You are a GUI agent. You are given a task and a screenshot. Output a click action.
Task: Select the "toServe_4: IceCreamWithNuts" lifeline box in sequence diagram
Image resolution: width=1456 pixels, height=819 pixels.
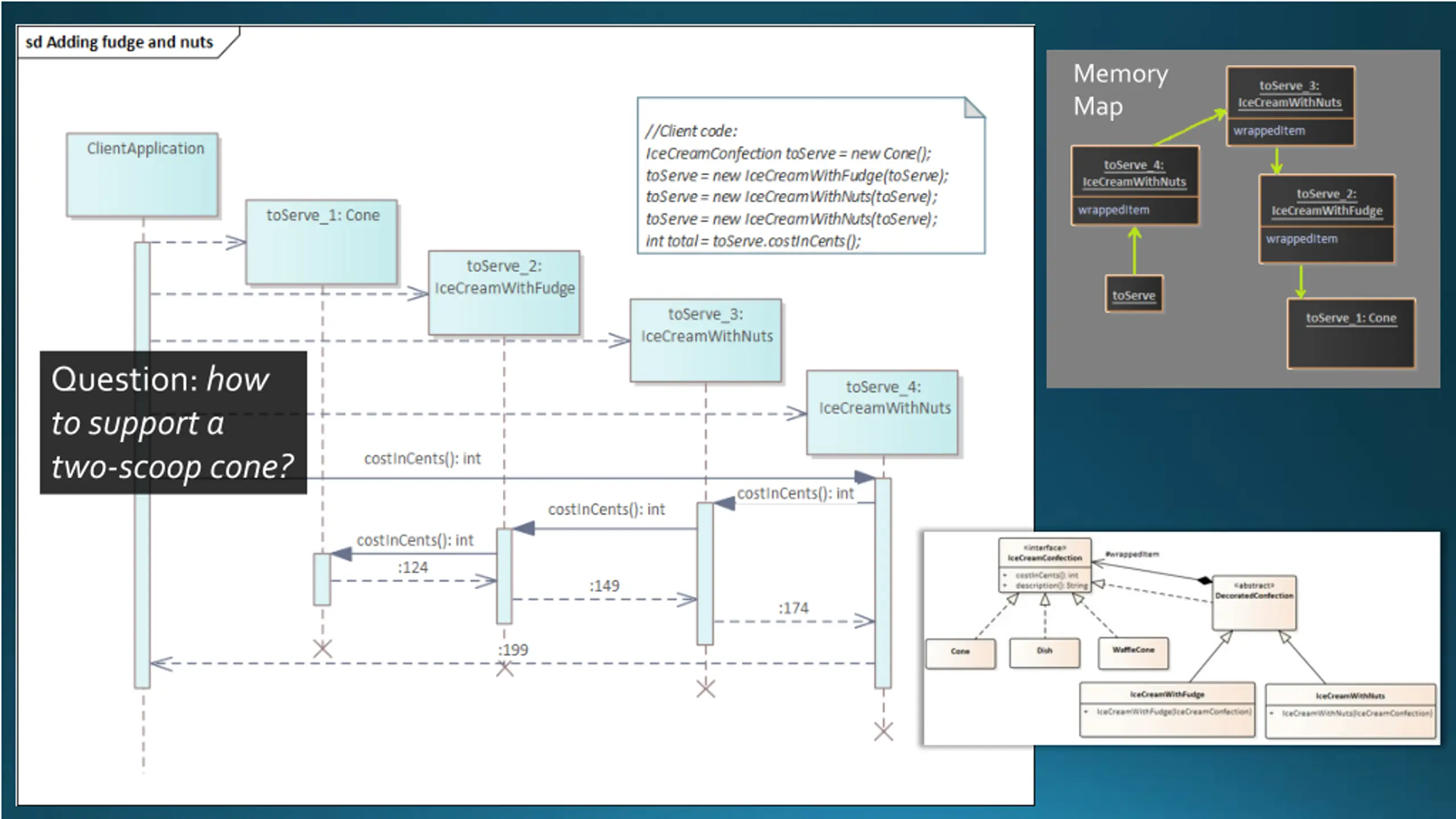(x=883, y=412)
